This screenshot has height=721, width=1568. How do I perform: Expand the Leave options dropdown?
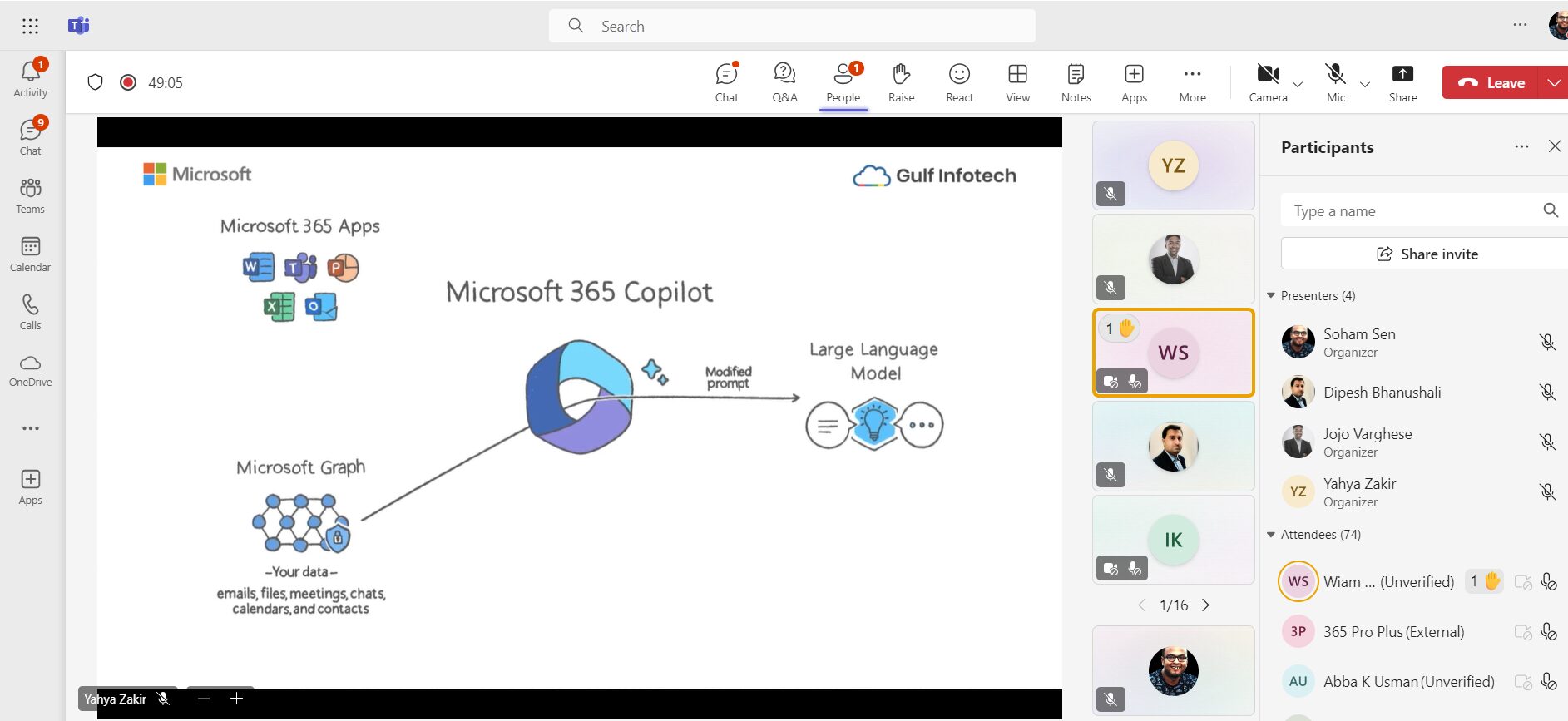coord(1555,82)
